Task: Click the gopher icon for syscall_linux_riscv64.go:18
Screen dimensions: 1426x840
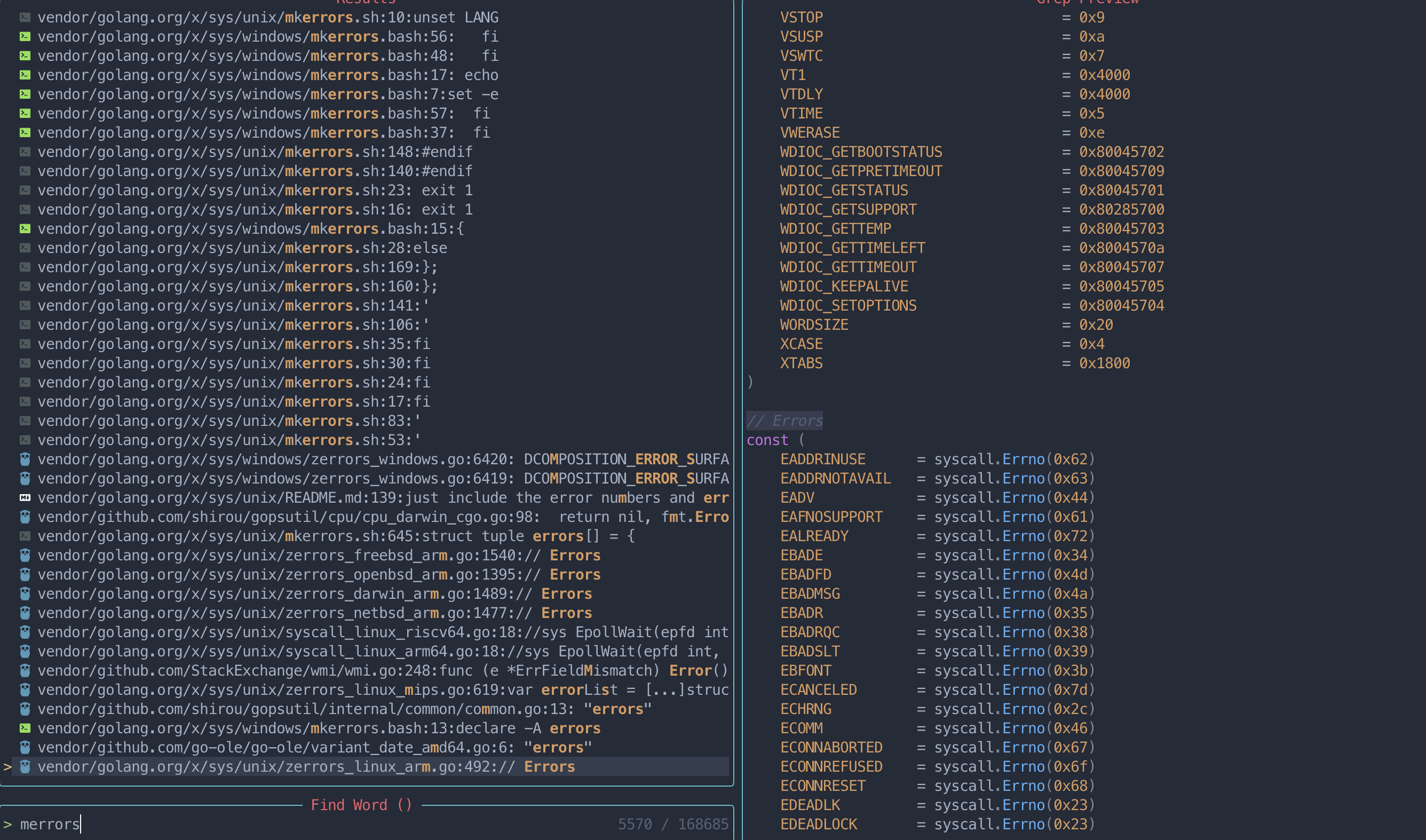Action: click(25, 632)
